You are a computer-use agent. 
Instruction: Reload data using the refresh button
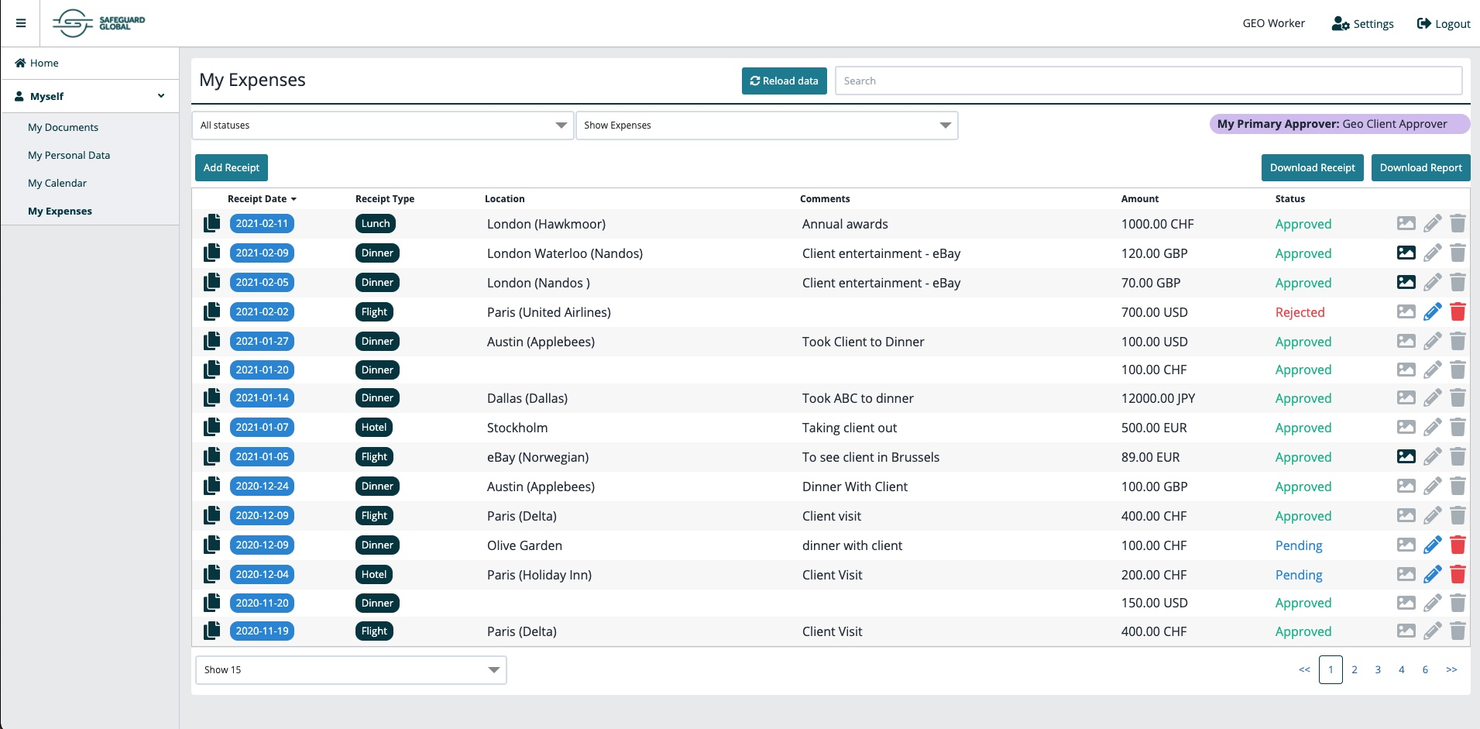[784, 81]
